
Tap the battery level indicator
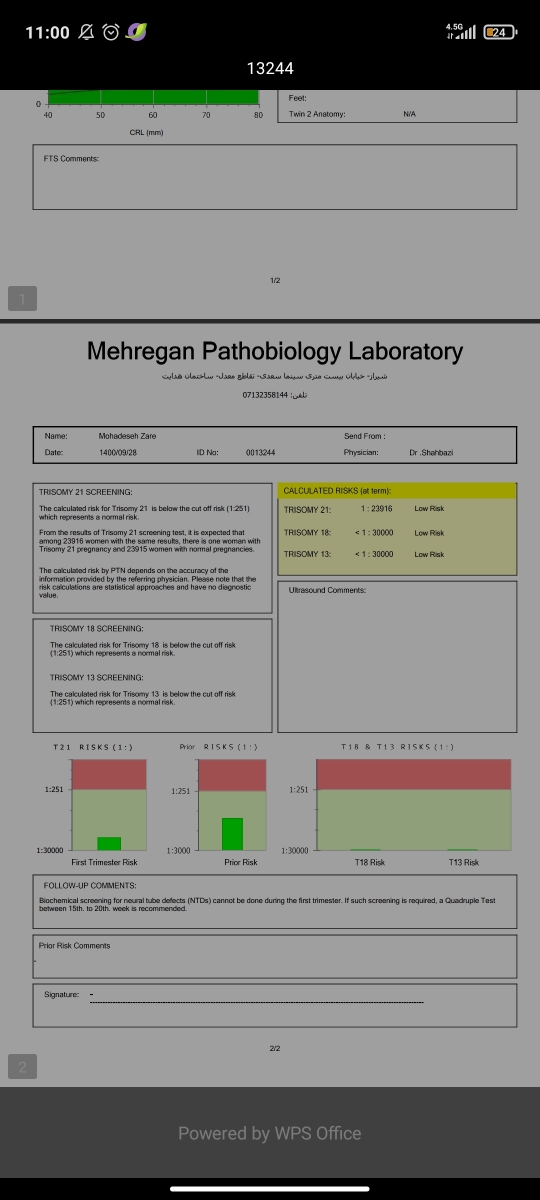coord(498,32)
